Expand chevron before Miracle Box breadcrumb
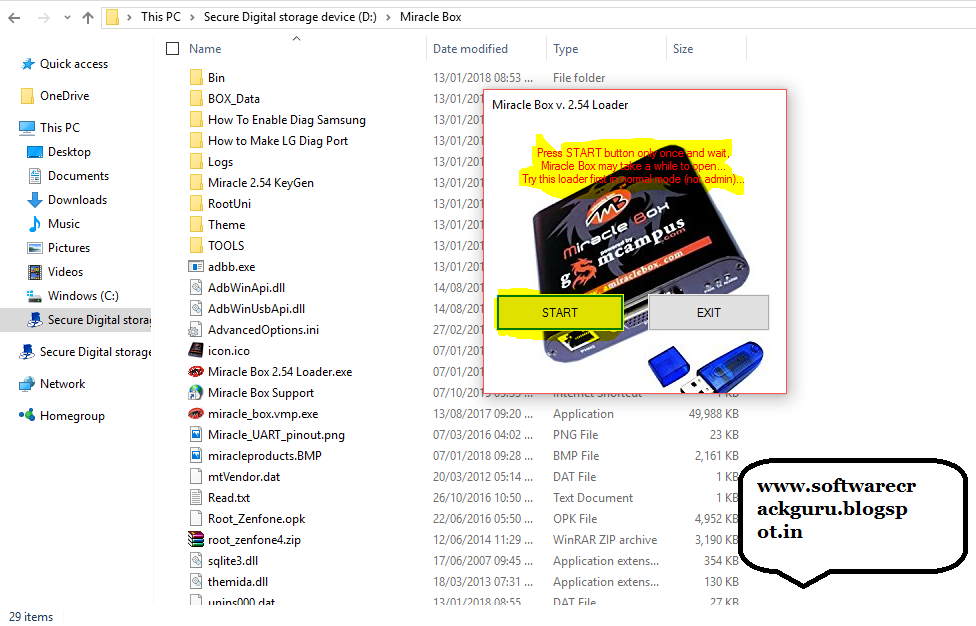The image size is (976, 626). tap(388, 17)
